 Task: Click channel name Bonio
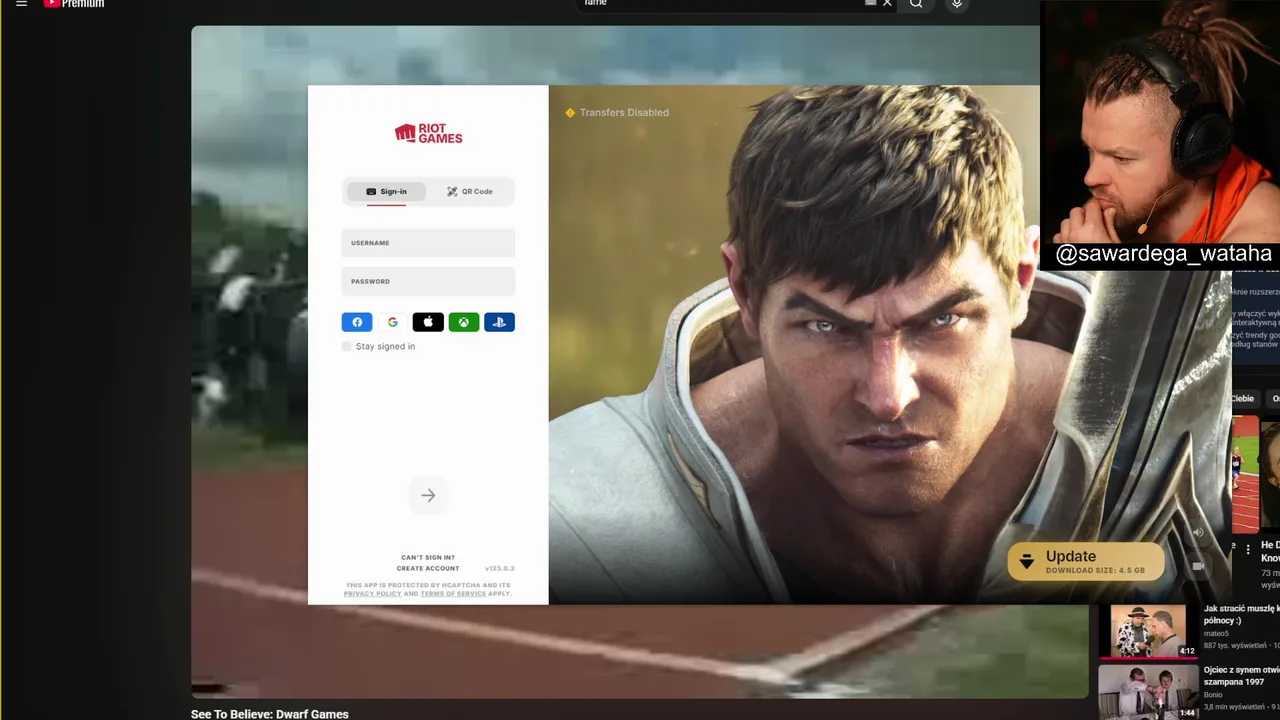coord(1215,695)
